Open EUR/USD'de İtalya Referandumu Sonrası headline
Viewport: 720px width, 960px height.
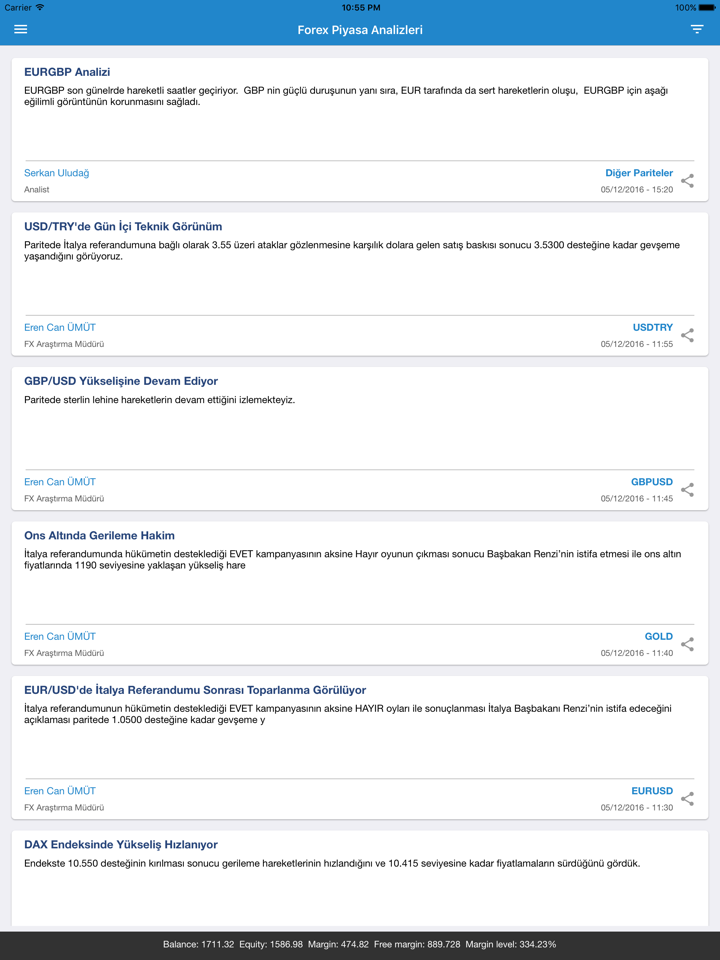[x=195, y=690]
